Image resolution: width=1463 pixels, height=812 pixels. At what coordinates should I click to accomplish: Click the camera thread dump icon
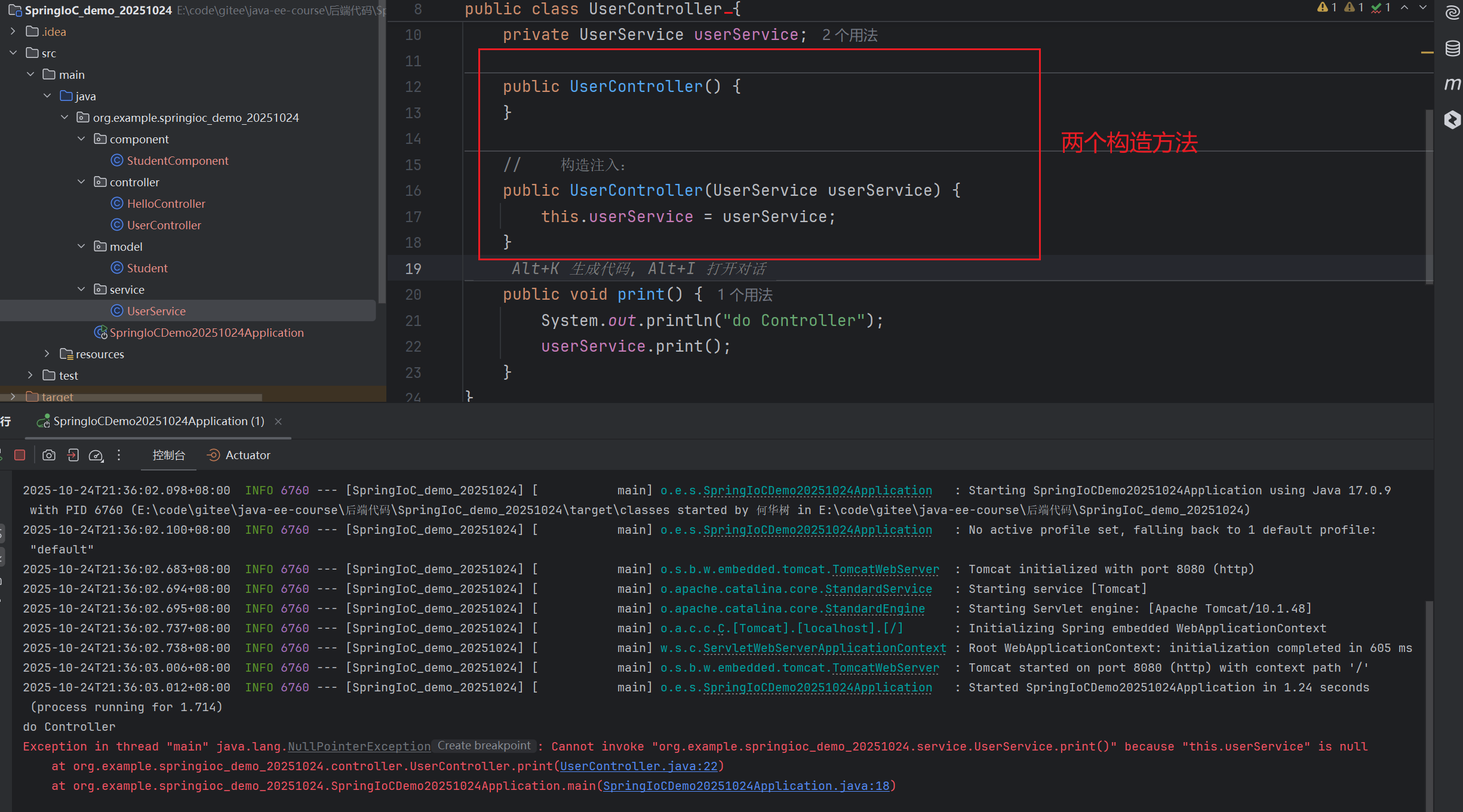pyautogui.click(x=49, y=455)
